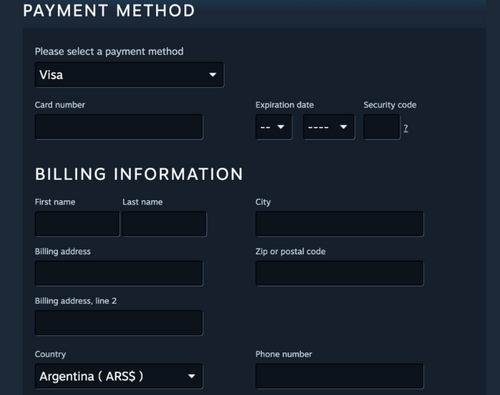Click the 'Billing address' label

click(63, 252)
